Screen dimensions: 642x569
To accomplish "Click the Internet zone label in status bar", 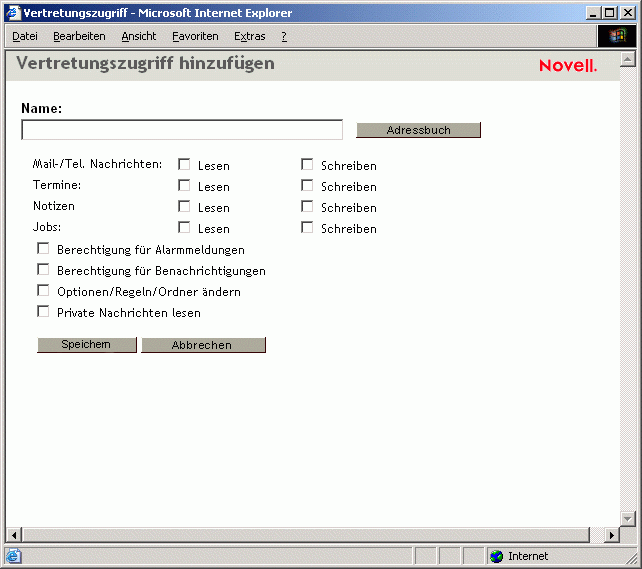I will [528, 556].
